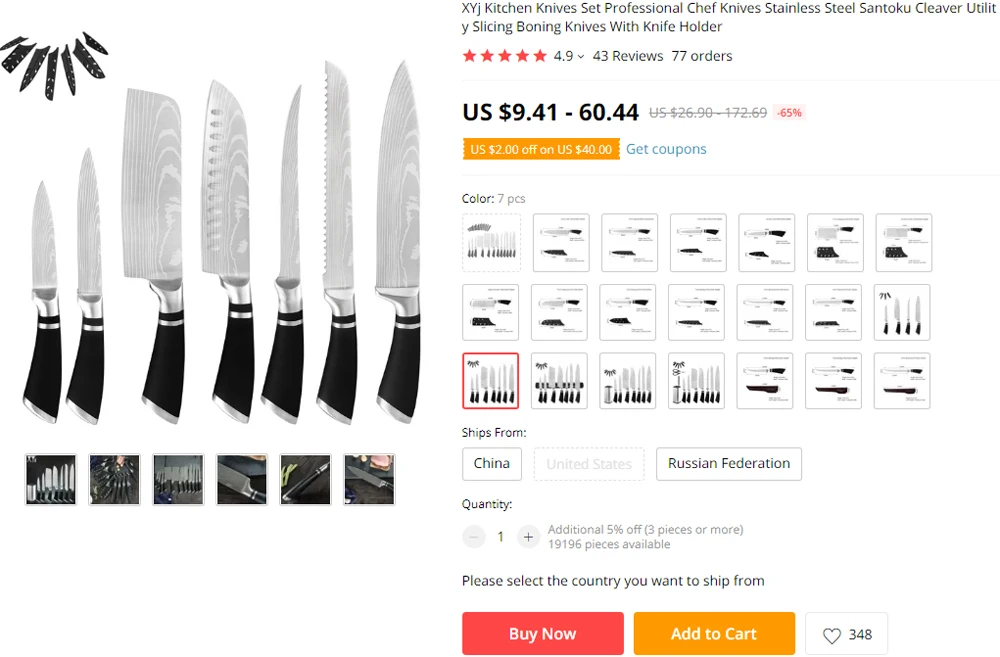Click the Buy Now button
Image resolution: width=1000 pixels, height=657 pixels.
(543, 633)
